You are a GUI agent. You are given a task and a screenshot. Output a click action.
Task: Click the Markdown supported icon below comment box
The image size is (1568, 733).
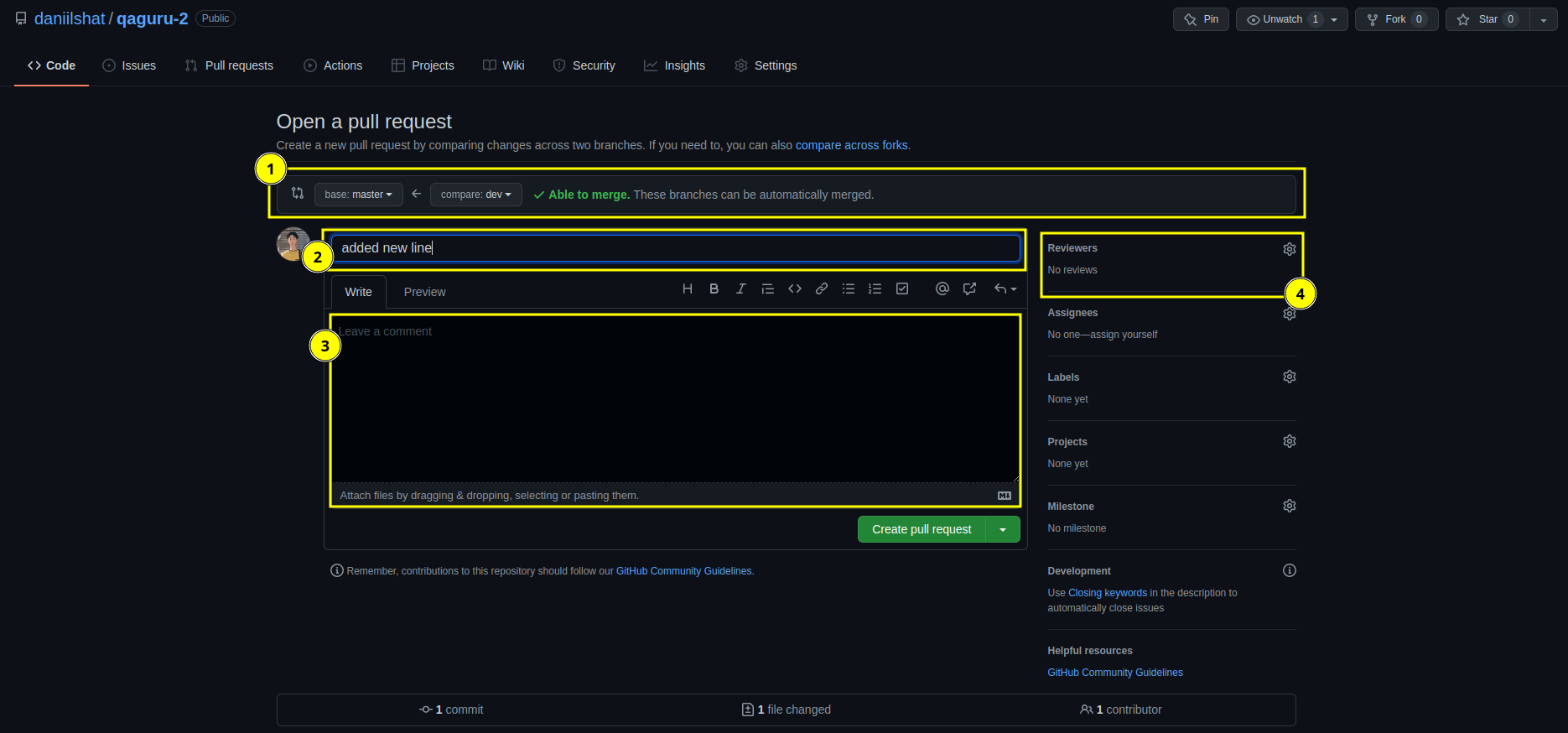click(x=1005, y=496)
